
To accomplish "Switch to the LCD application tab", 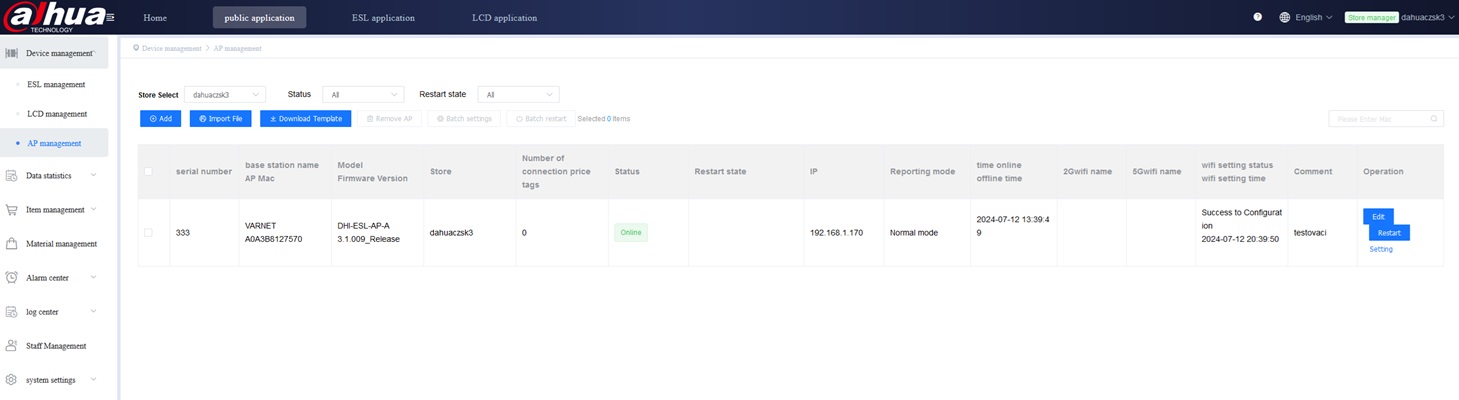I will click(504, 18).
